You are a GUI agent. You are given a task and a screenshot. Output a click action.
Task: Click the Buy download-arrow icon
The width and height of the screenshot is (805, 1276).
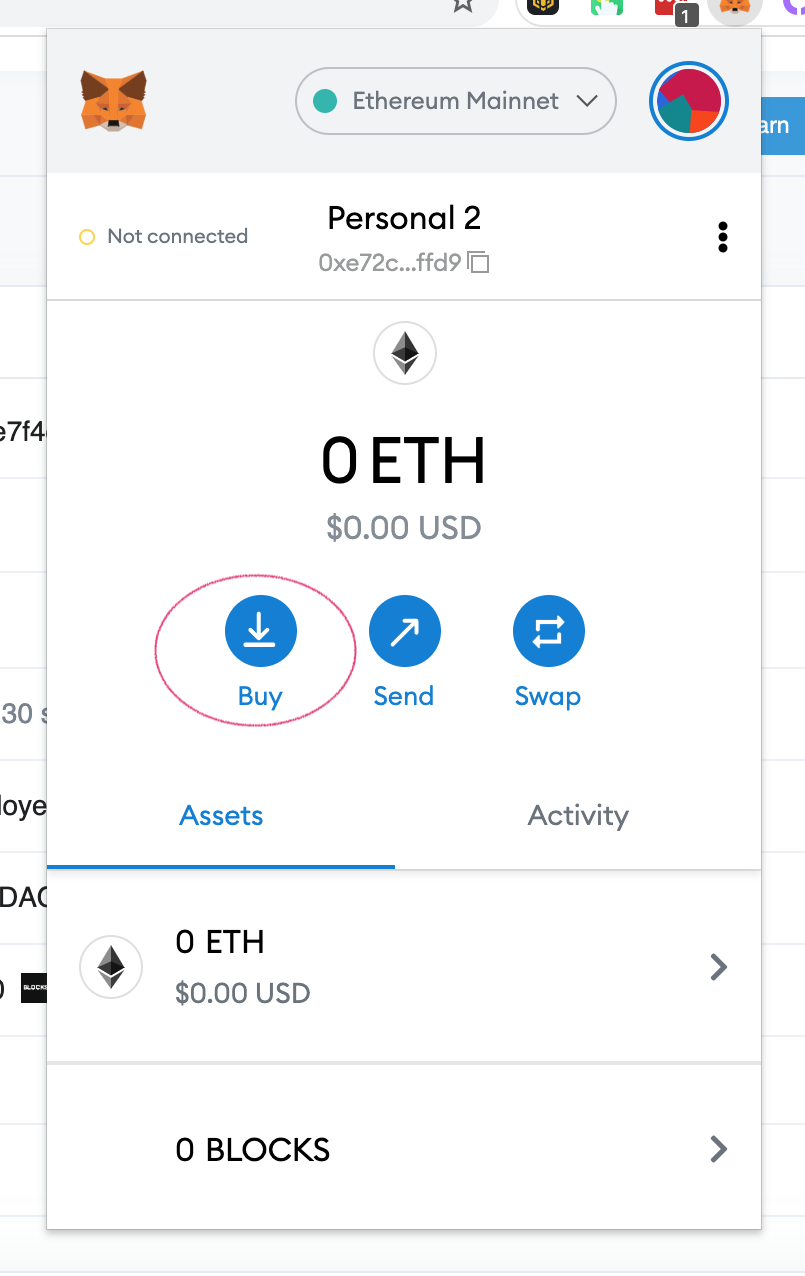click(260, 631)
